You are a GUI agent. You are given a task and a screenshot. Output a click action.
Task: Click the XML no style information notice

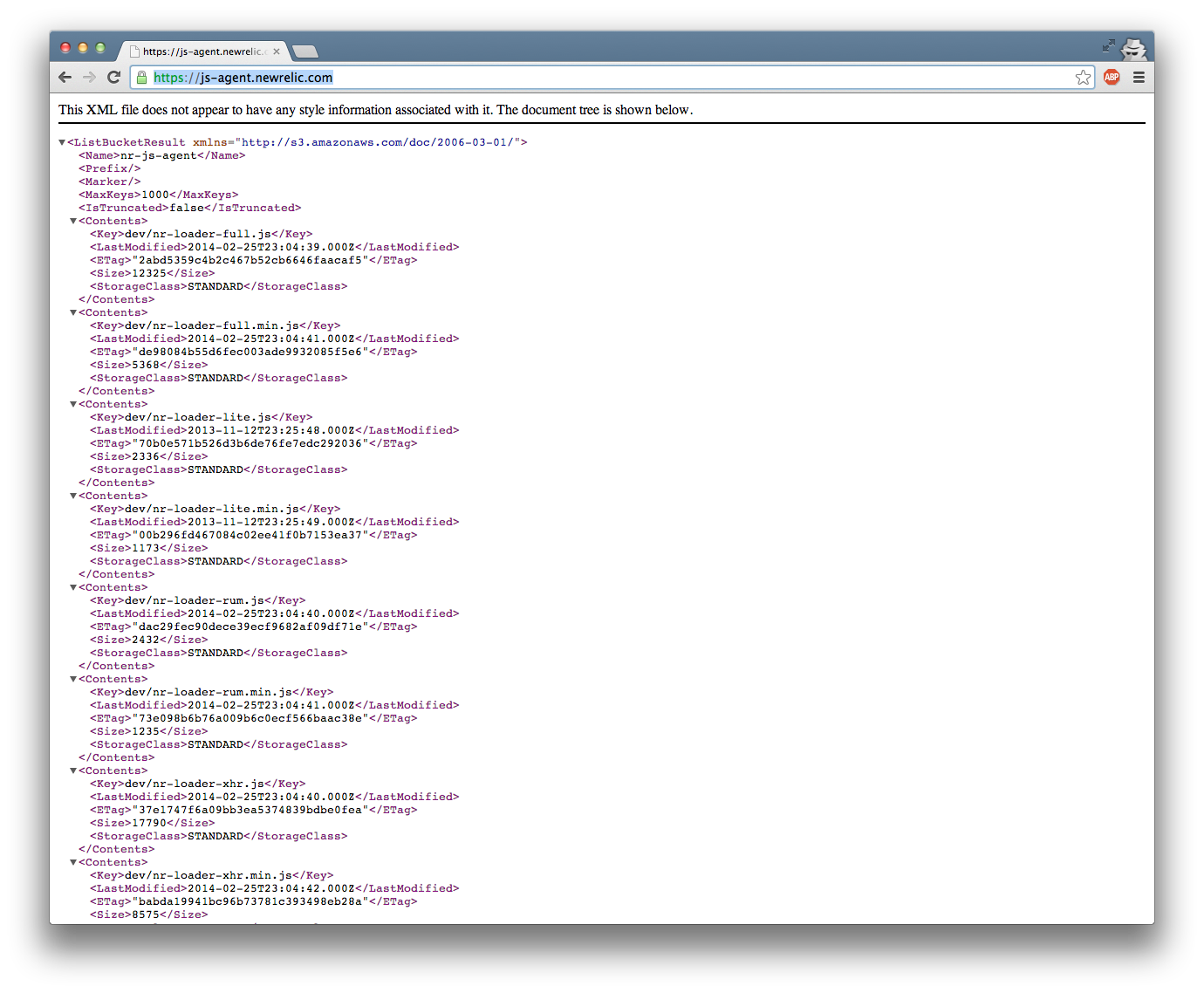tap(376, 110)
